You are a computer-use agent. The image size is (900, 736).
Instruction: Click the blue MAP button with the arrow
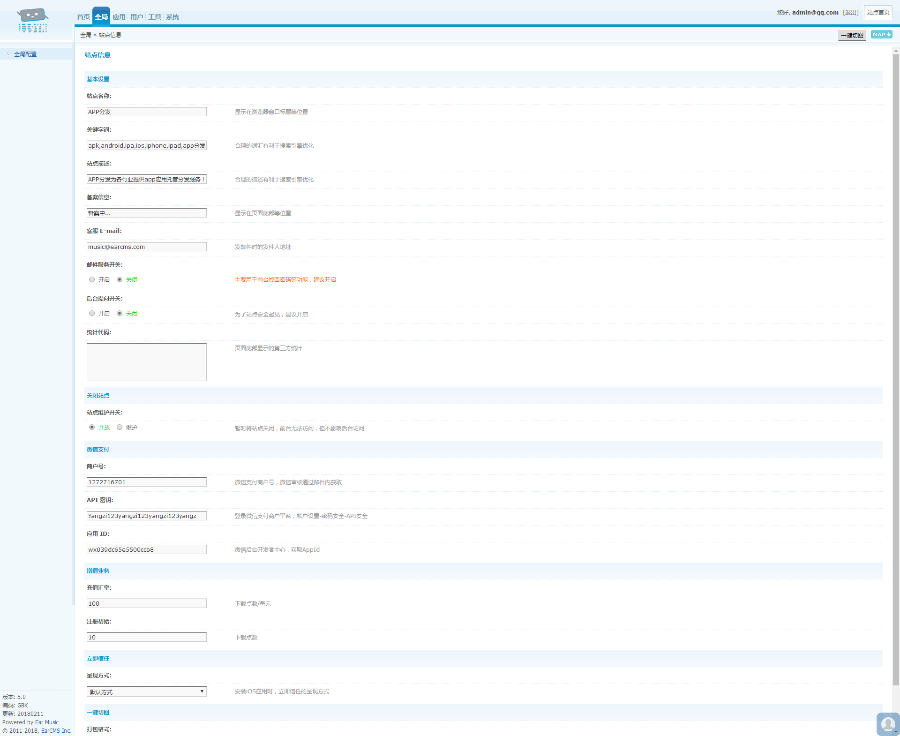pyautogui.click(x=881, y=34)
